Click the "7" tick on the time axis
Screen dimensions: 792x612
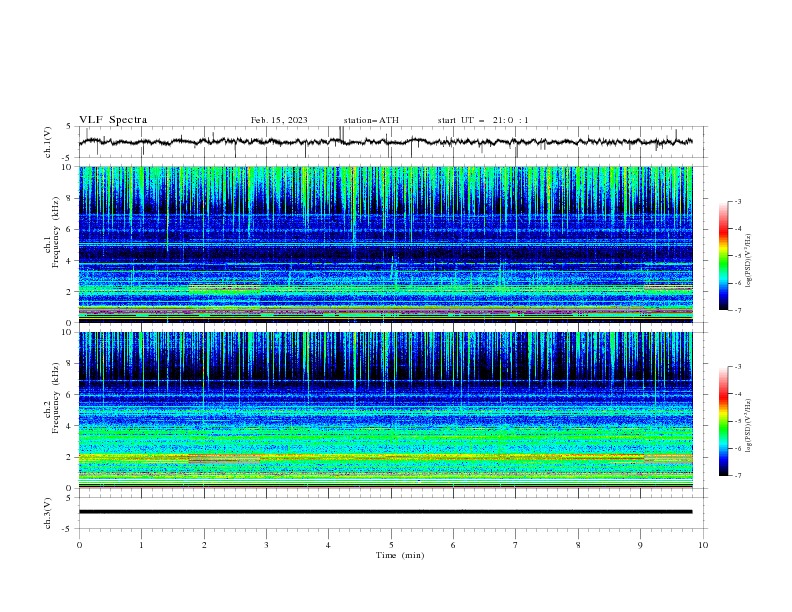coord(515,545)
